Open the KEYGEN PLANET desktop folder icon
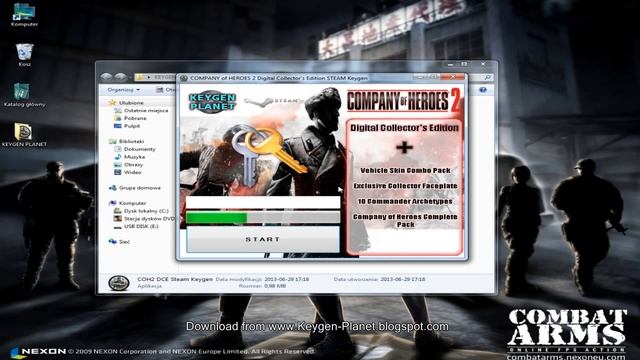Screen dimensions: 640x360 click(x=24, y=134)
